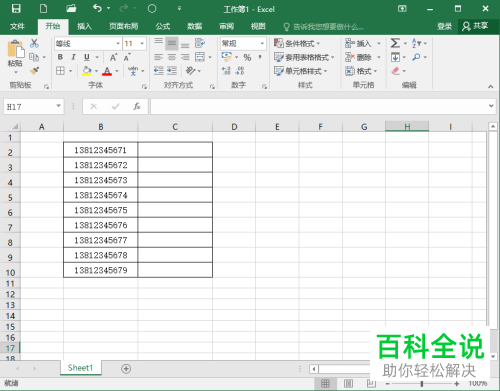Add a new sheet with plus button

click(x=126, y=369)
